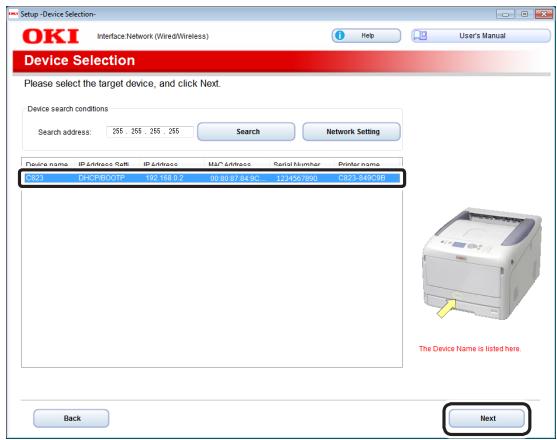Click the Search address IP field

point(150,131)
